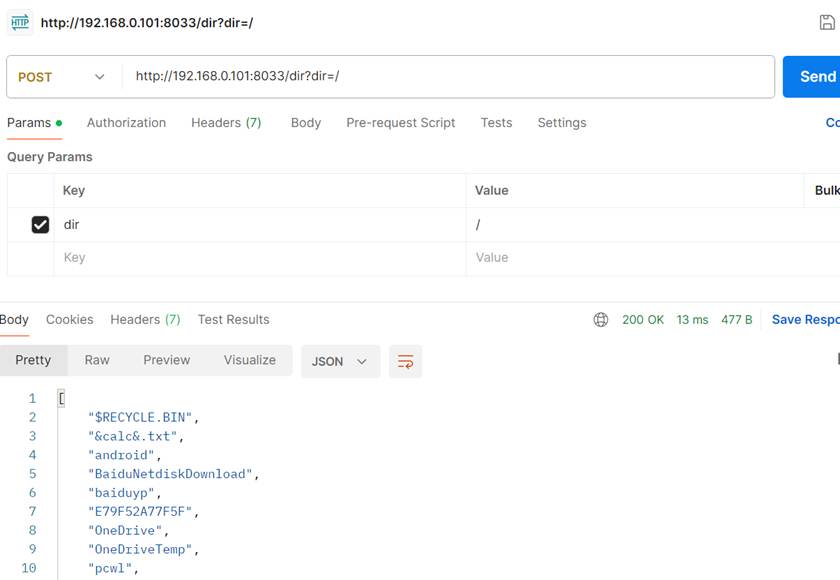Switch to the Authorization tab
840x580 pixels.
click(x=126, y=123)
